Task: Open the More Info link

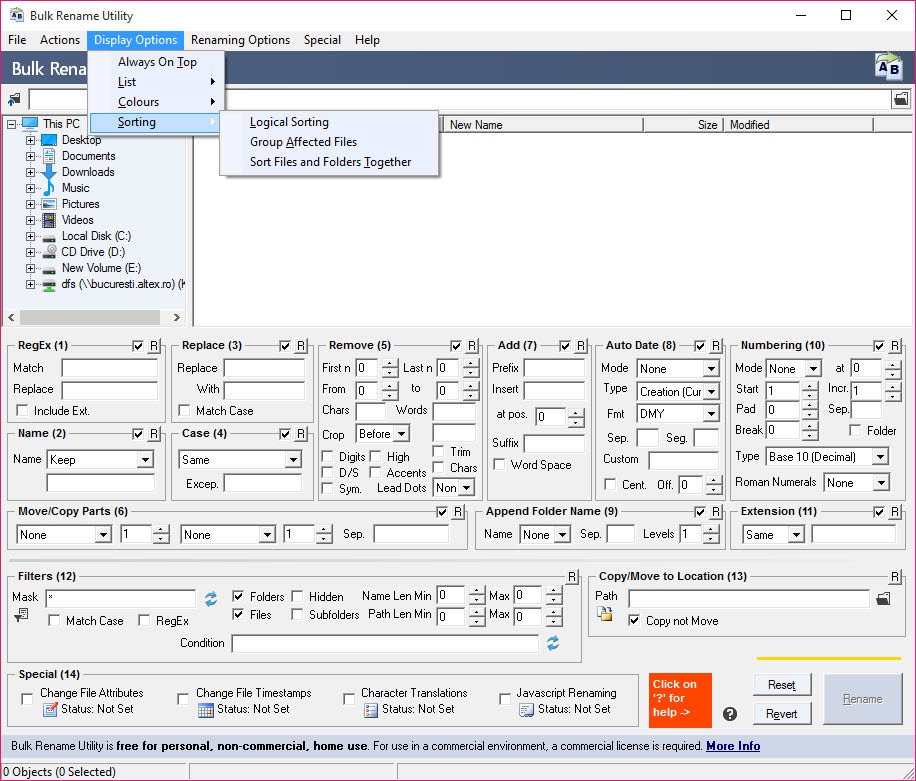Action: [733, 746]
